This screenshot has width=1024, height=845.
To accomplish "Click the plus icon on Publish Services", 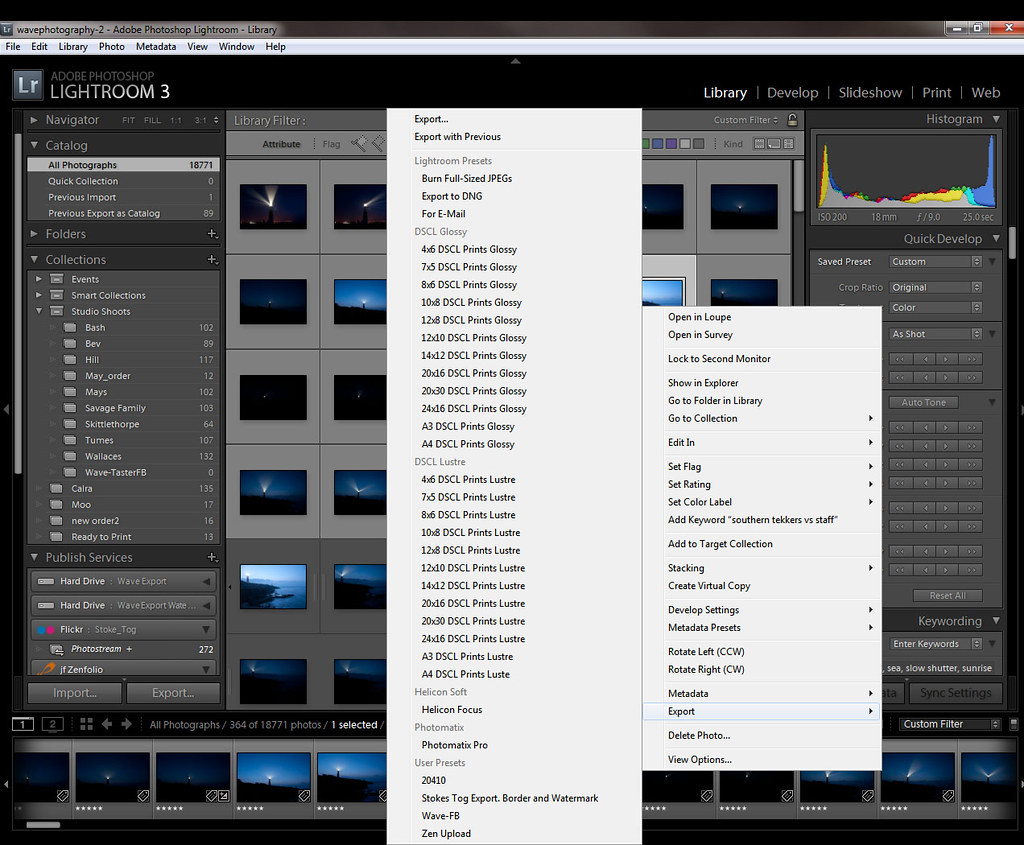I will point(211,558).
